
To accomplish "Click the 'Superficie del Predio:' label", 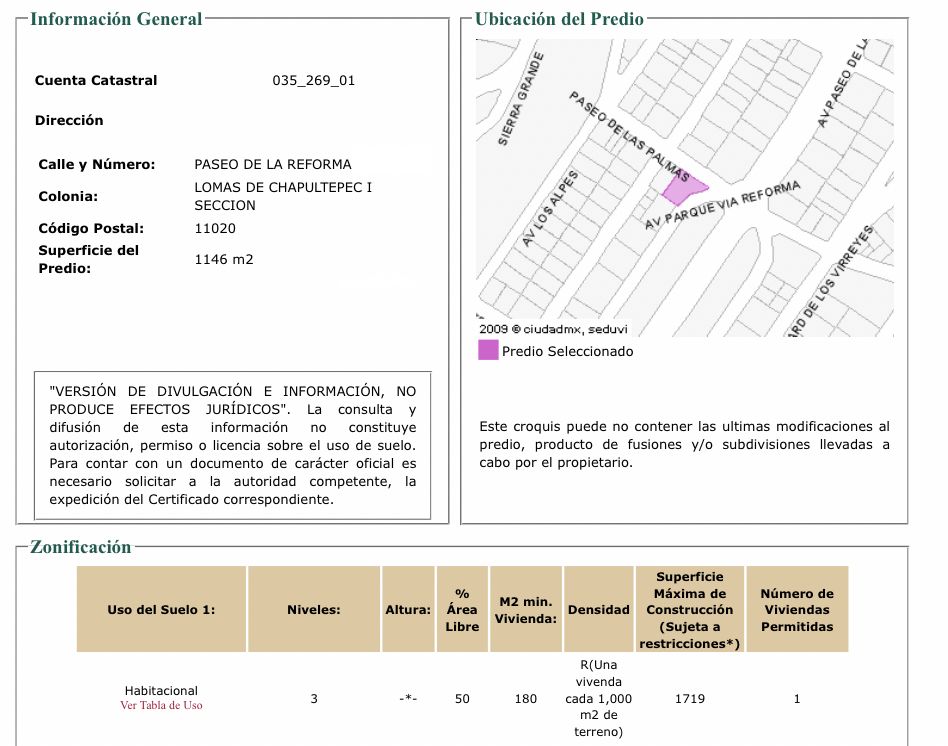I will [89, 259].
